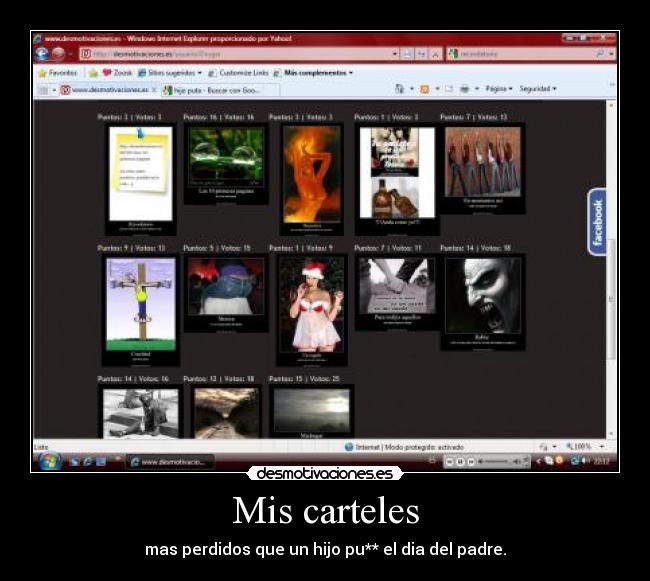The image size is (650, 581).
Task: Click the taskbar clock
Action: (601, 460)
